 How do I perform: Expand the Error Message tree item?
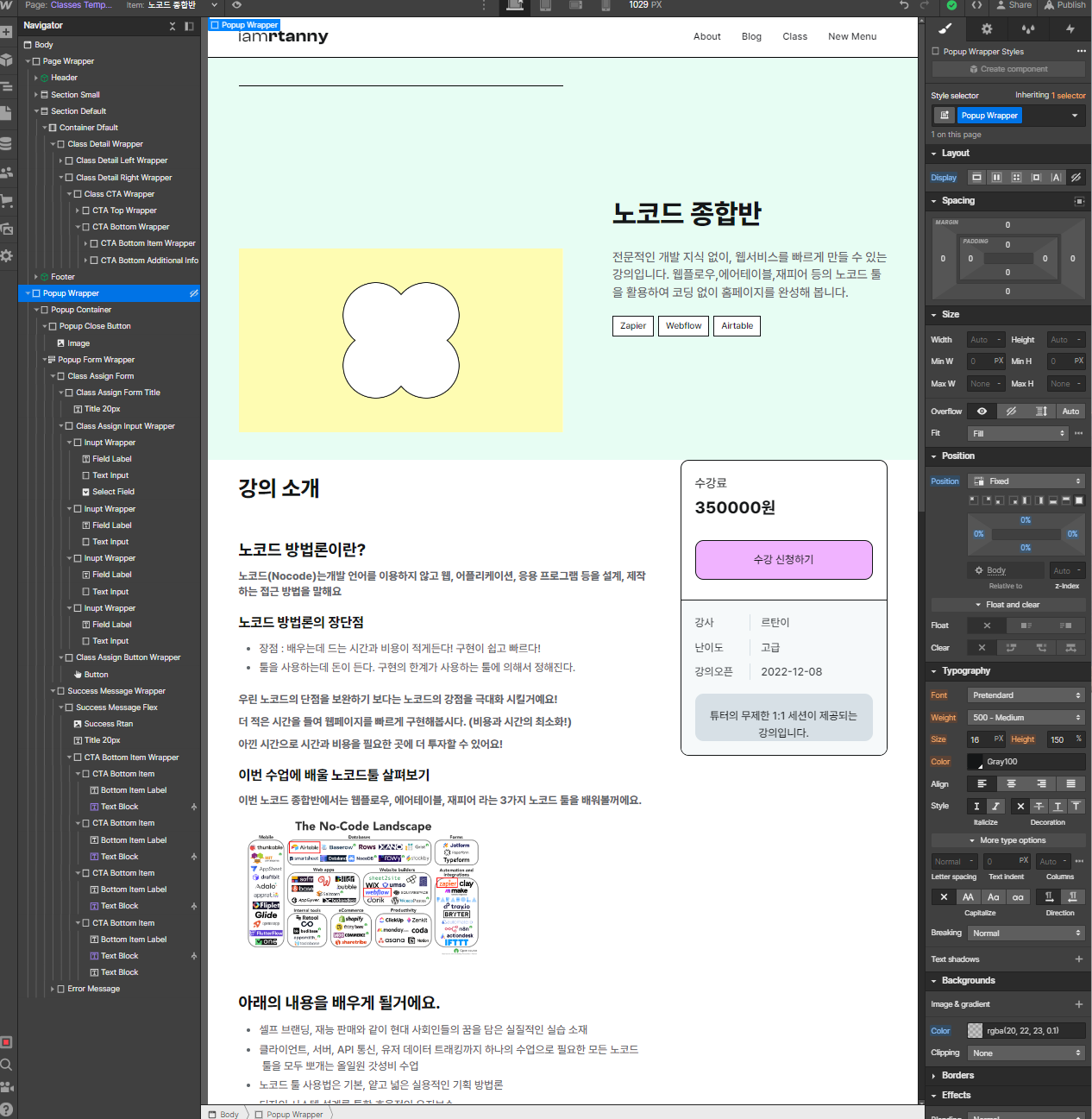pyautogui.click(x=52, y=989)
